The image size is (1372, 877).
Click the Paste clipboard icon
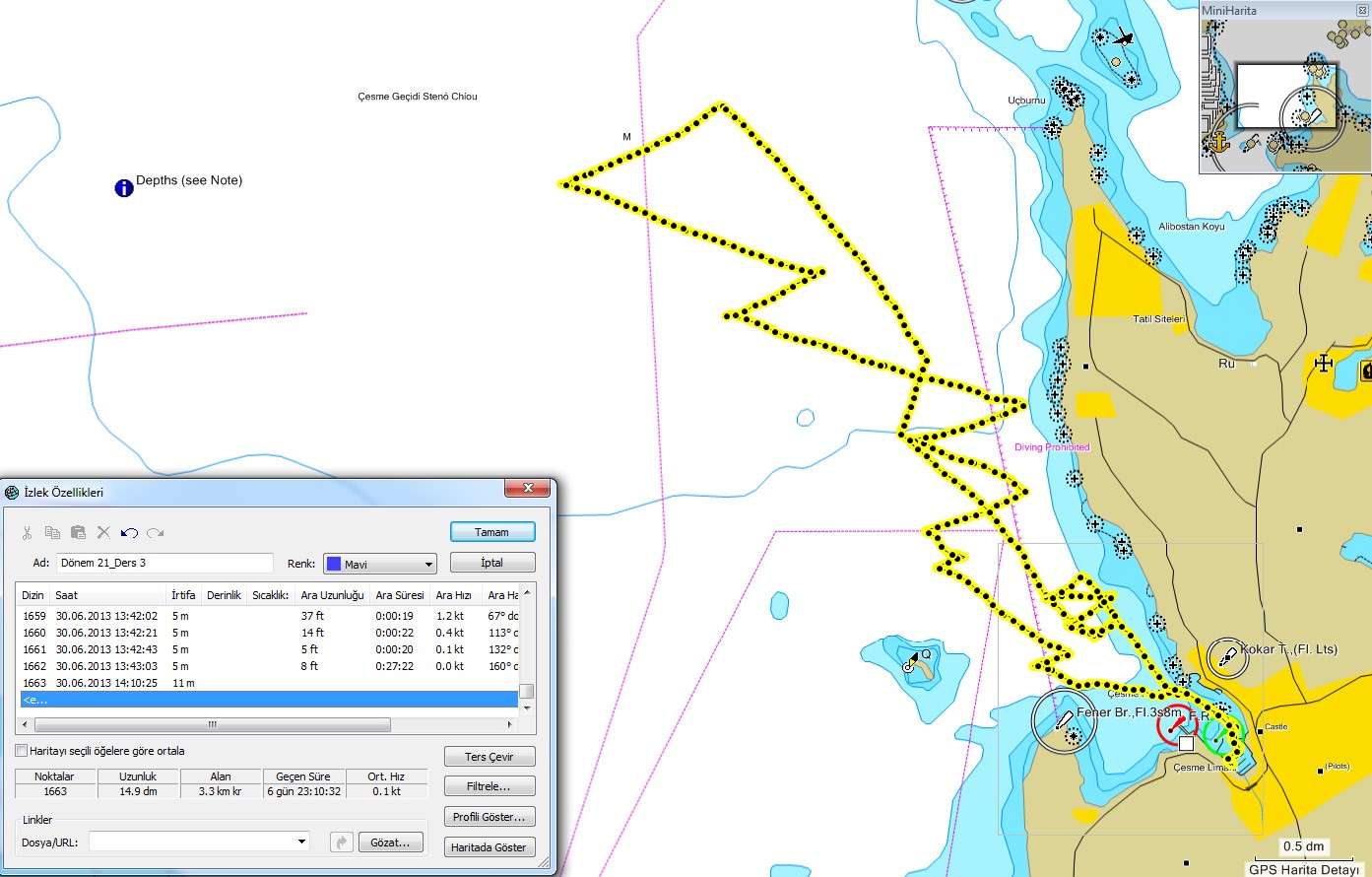[x=78, y=533]
